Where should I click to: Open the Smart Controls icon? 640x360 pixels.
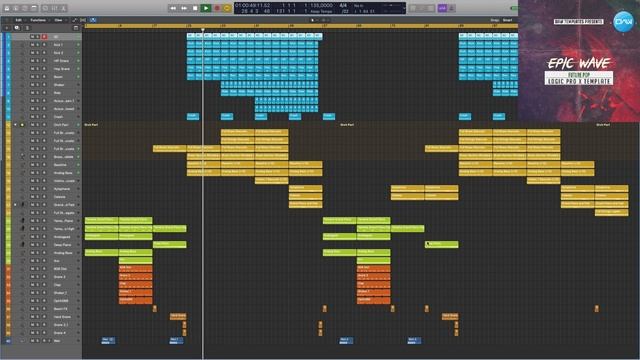coord(45,8)
